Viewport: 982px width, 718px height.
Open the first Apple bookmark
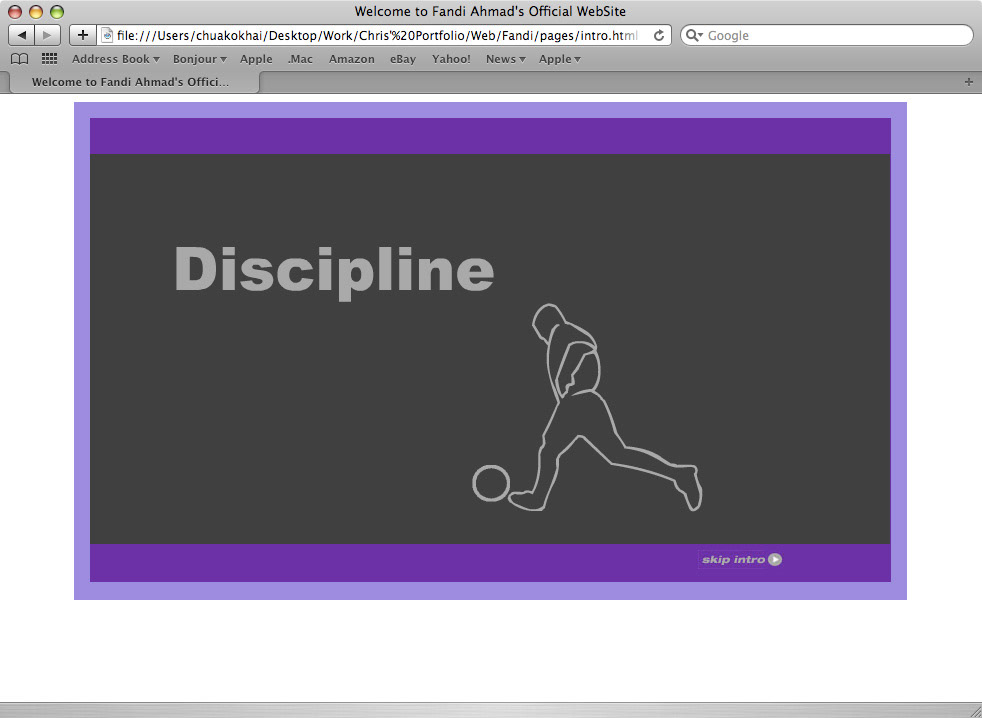(256, 59)
